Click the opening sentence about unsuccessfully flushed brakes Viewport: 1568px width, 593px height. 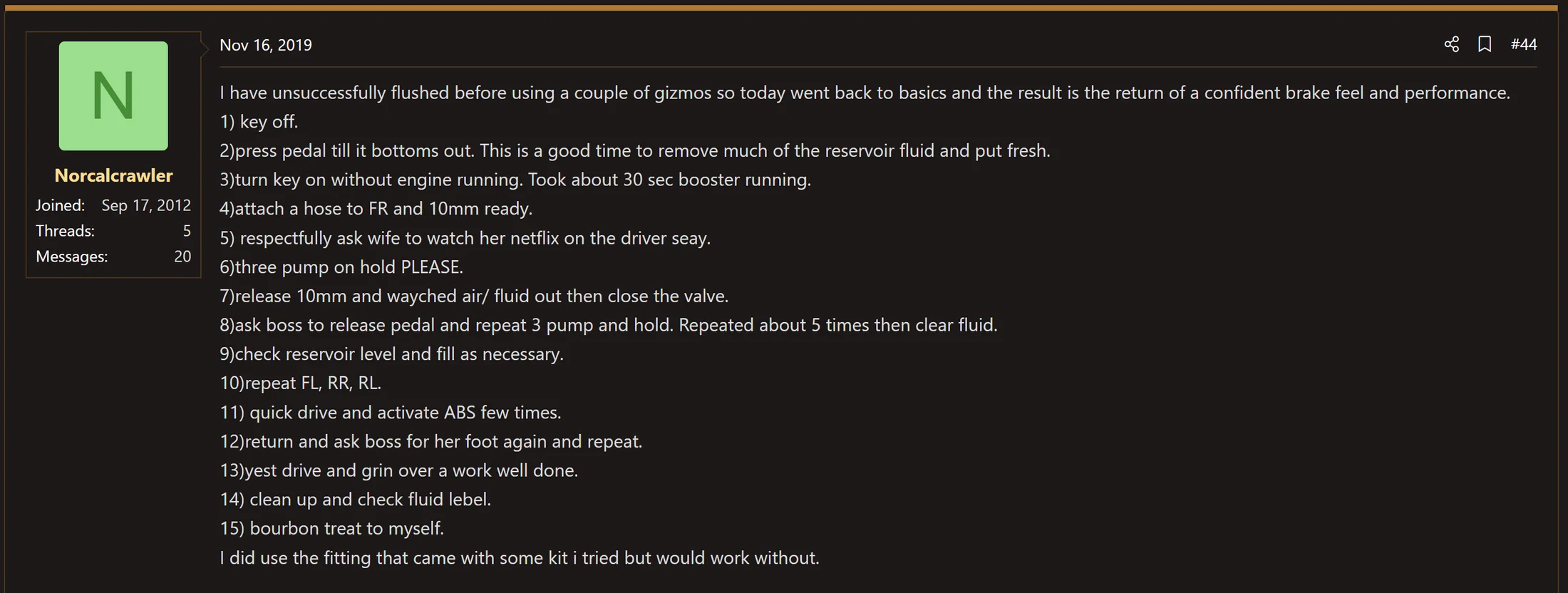[865, 93]
